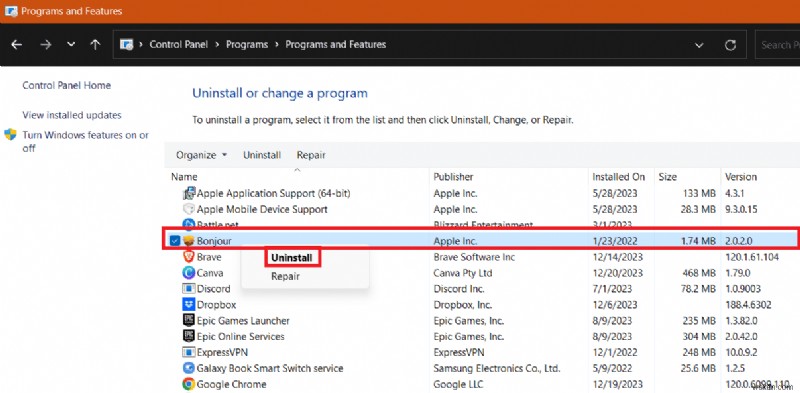This screenshot has height=393, width=800.
Task: Click the Galaxy Book Smart Switch icon
Action: (189, 368)
